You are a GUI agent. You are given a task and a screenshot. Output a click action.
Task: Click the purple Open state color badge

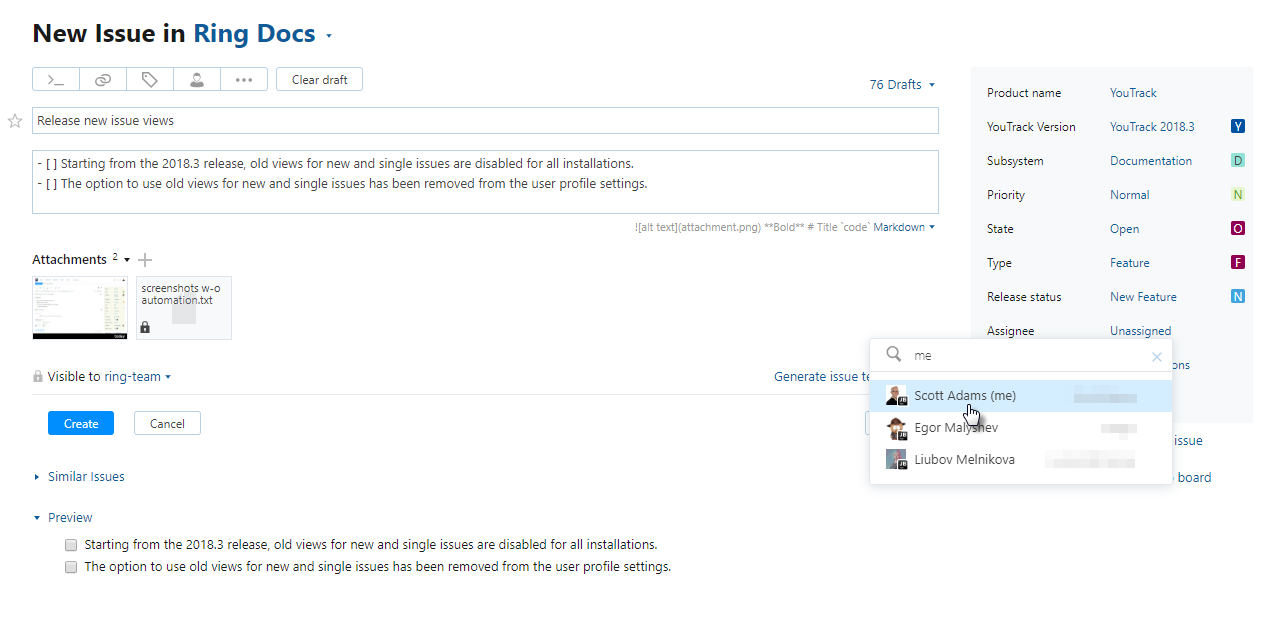pos(1238,229)
